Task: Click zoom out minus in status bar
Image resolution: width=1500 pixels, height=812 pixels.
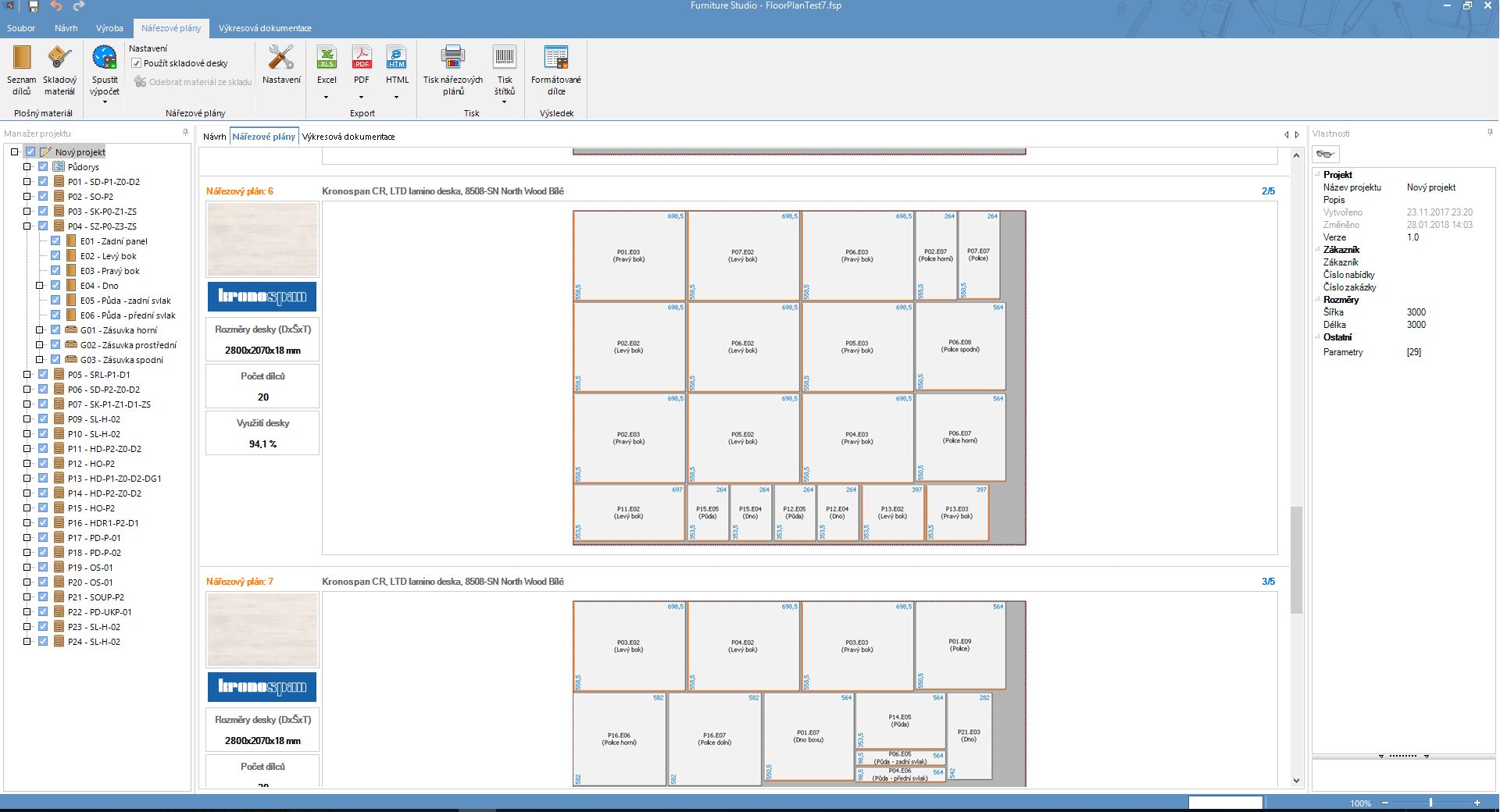Action: point(1385,803)
